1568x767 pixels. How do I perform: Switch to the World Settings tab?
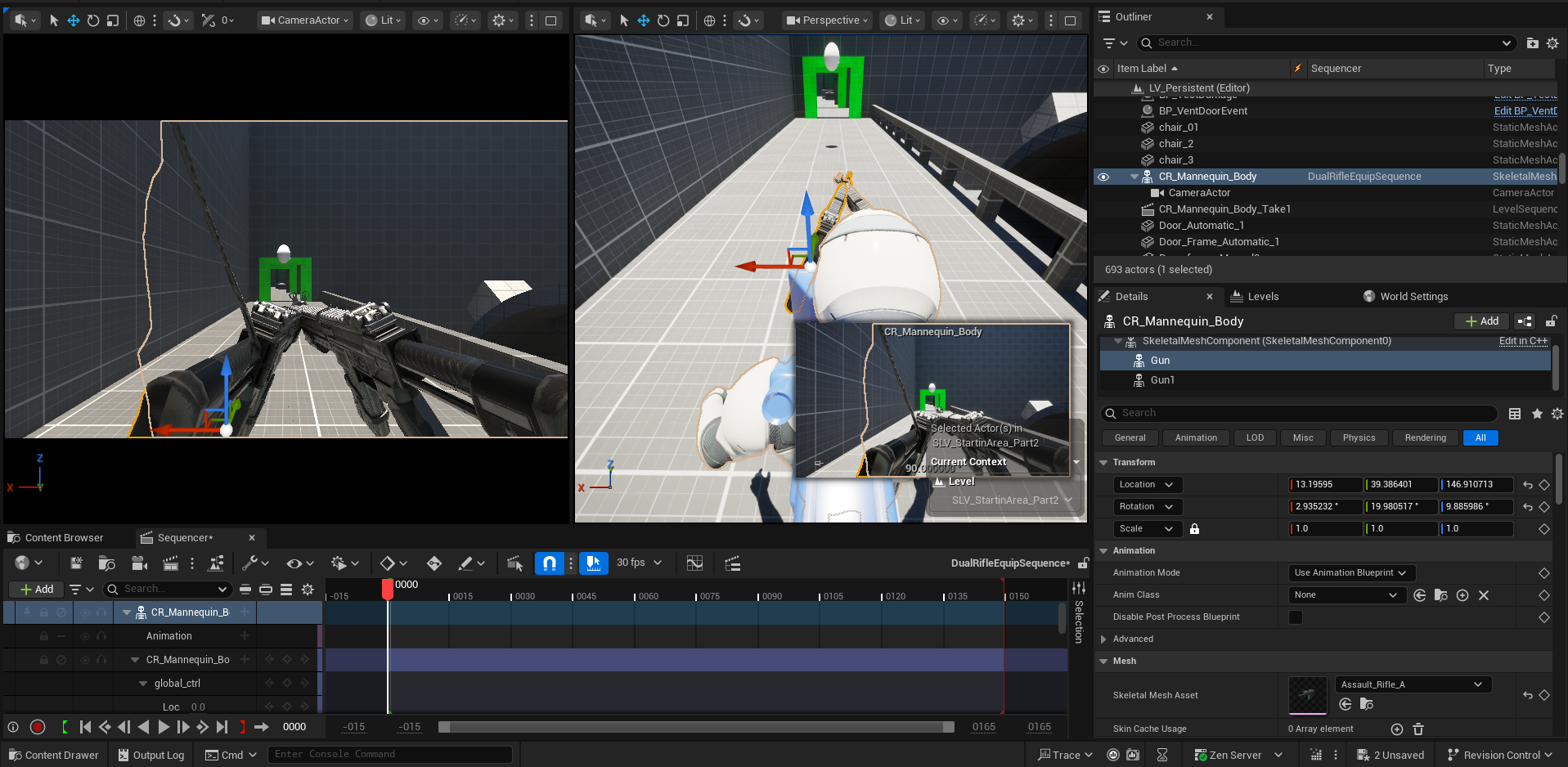pos(1413,297)
